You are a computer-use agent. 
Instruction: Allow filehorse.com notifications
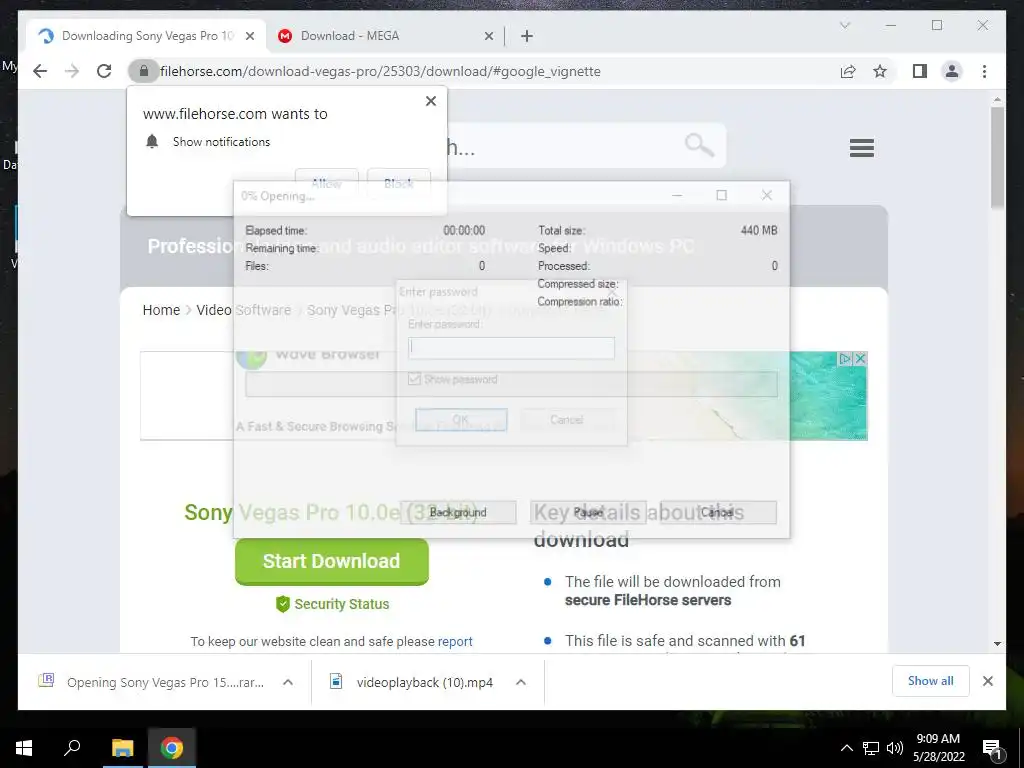point(327,184)
